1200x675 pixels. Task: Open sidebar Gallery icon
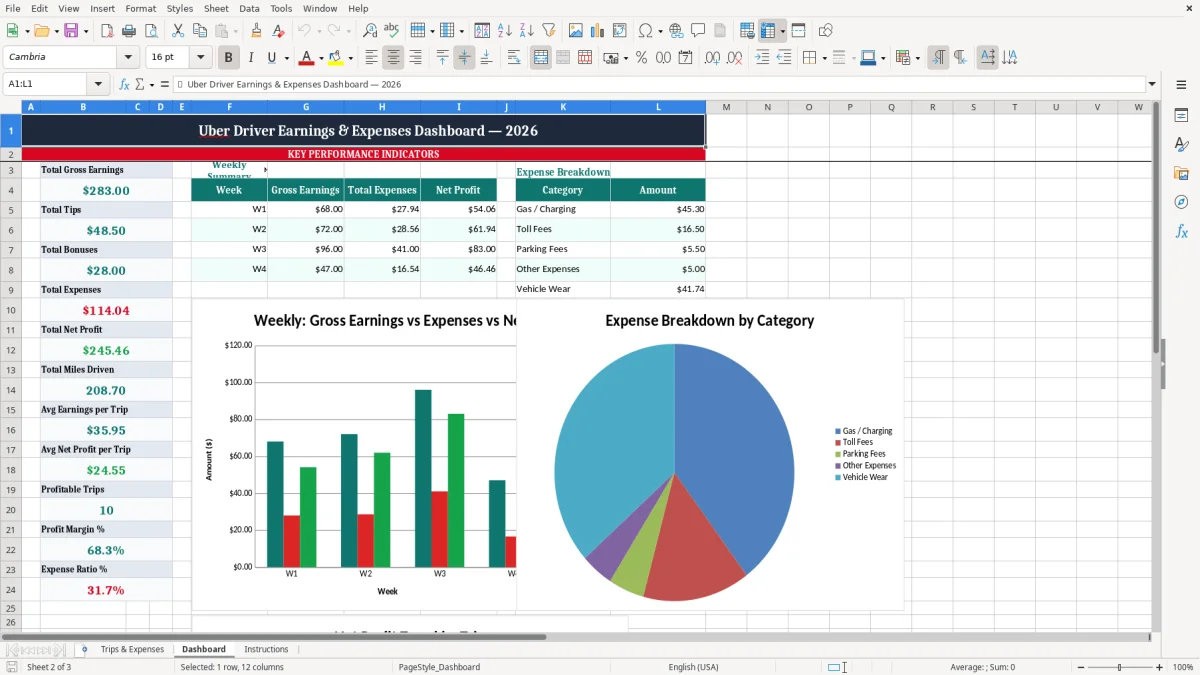point(1181,173)
